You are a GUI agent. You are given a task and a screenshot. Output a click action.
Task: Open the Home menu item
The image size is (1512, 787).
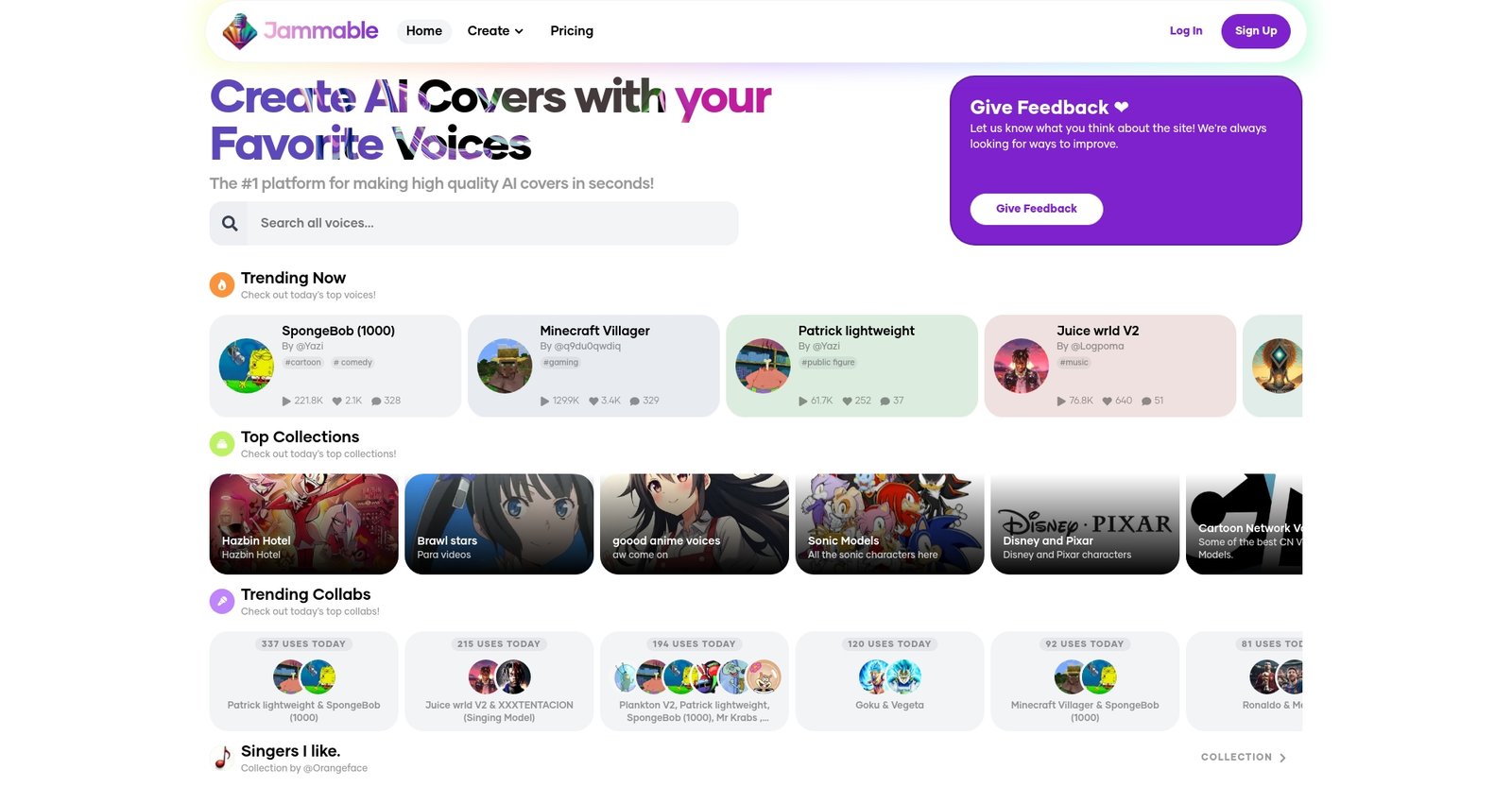pos(424,31)
